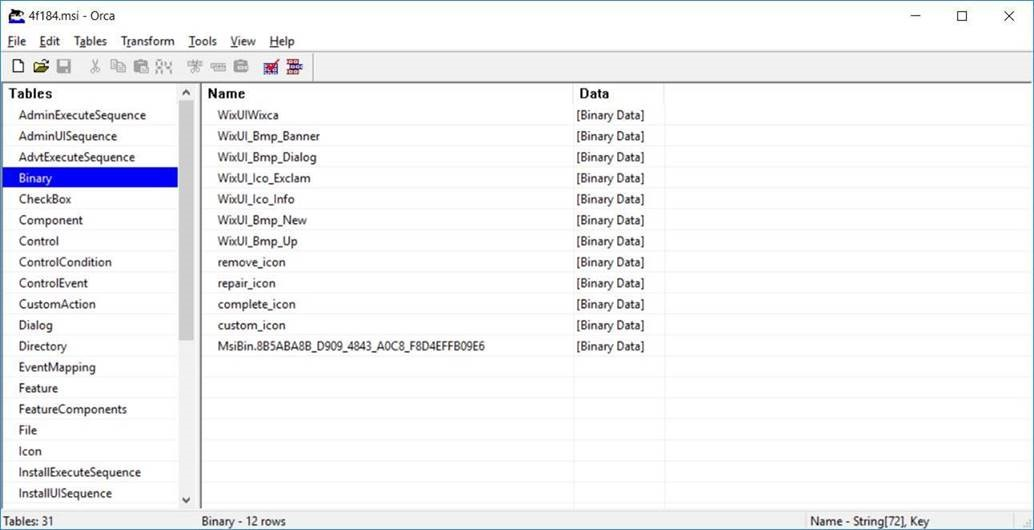Click Binary Data cell for remove_icon
The height and width of the screenshot is (530, 1034).
(610, 262)
